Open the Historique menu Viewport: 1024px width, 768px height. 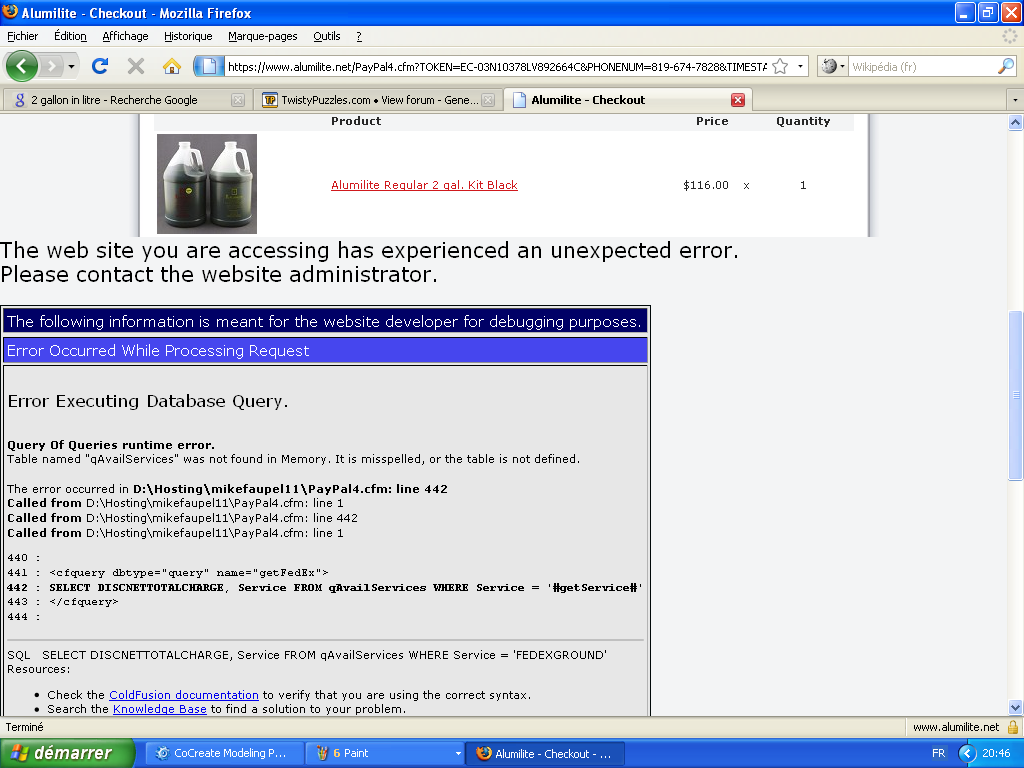point(188,37)
